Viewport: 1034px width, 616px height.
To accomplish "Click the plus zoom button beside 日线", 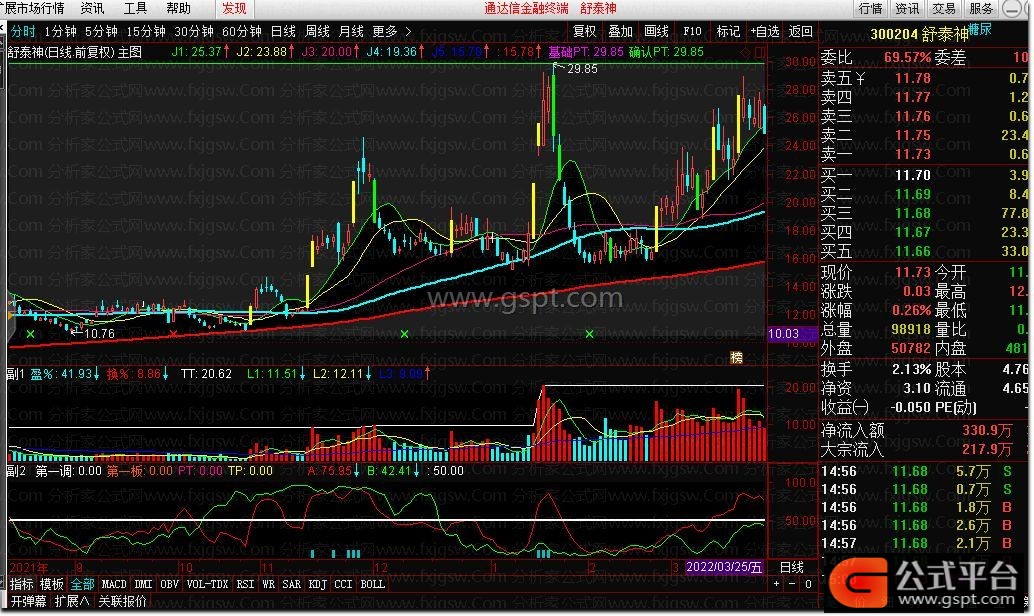I will (776, 584).
